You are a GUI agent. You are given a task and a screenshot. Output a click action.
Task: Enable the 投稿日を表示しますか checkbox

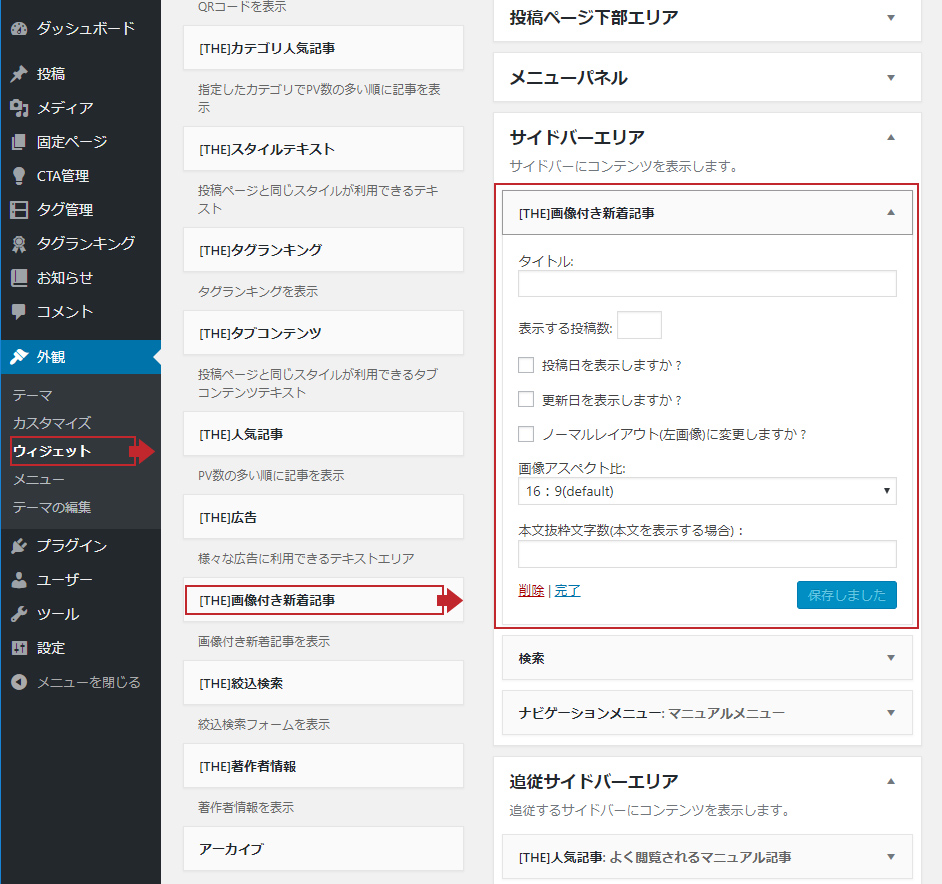tap(526, 365)
